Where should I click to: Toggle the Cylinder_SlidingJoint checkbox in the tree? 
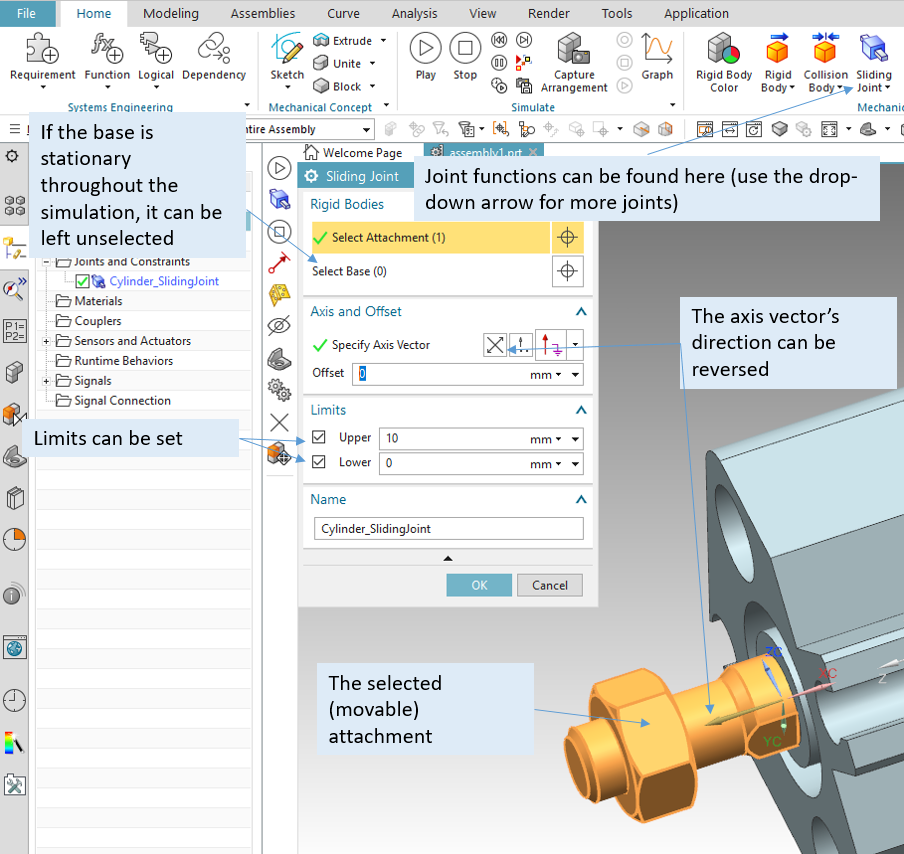point(82,281)
